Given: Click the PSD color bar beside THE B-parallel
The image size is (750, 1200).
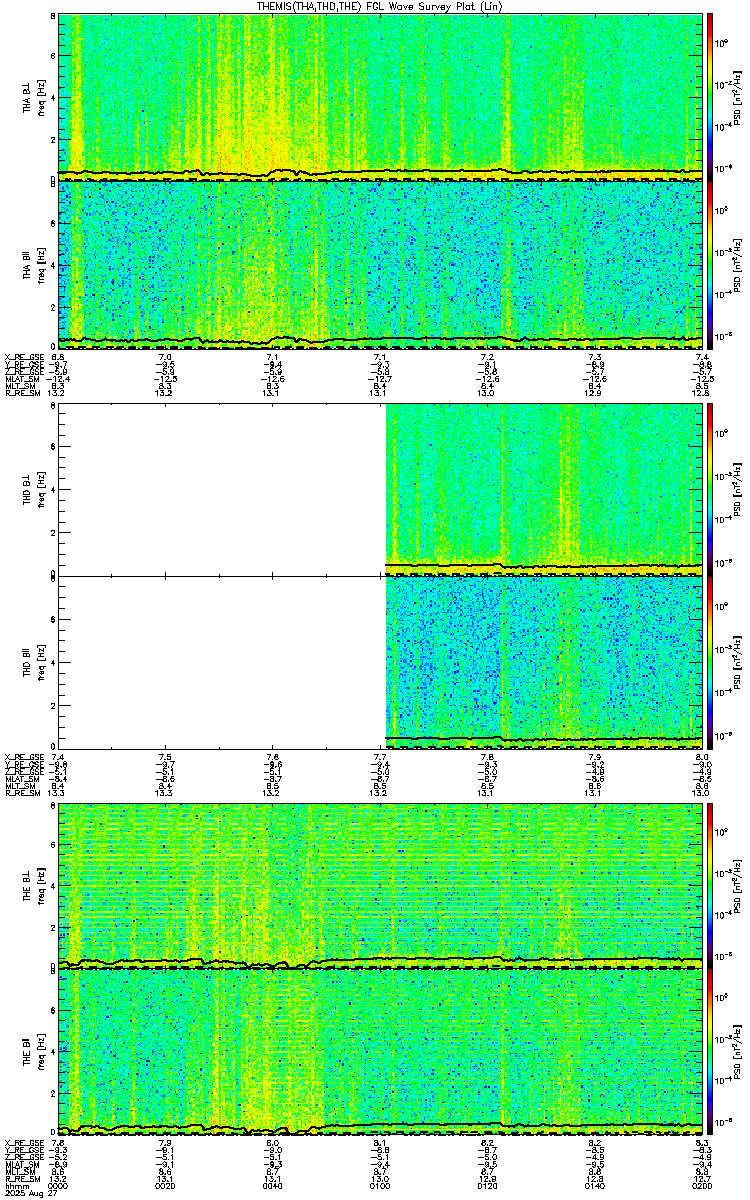Looking at the screenshot, I should tap(711, 1051).
